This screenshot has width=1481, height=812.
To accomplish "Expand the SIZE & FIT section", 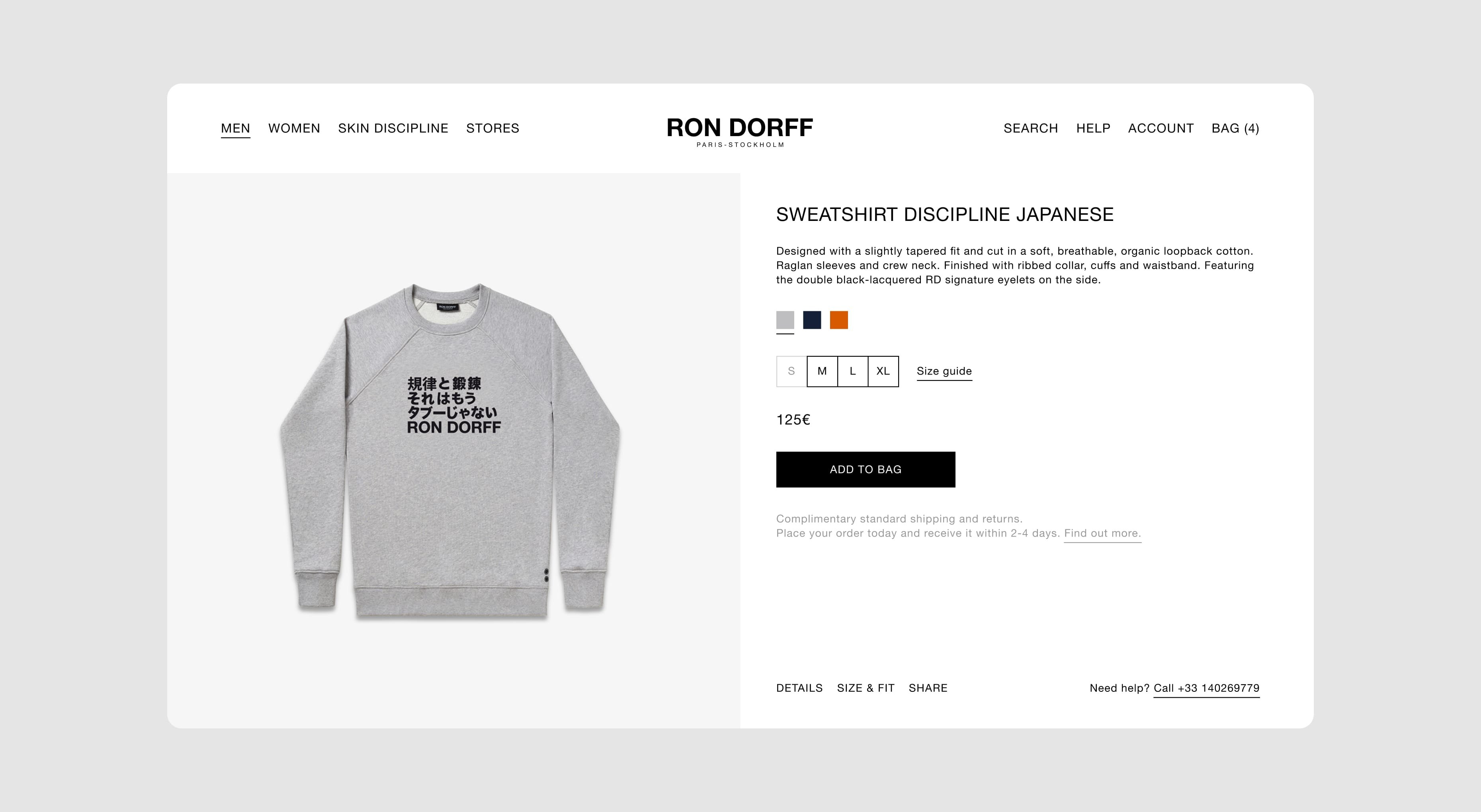I will click(865, 688).
